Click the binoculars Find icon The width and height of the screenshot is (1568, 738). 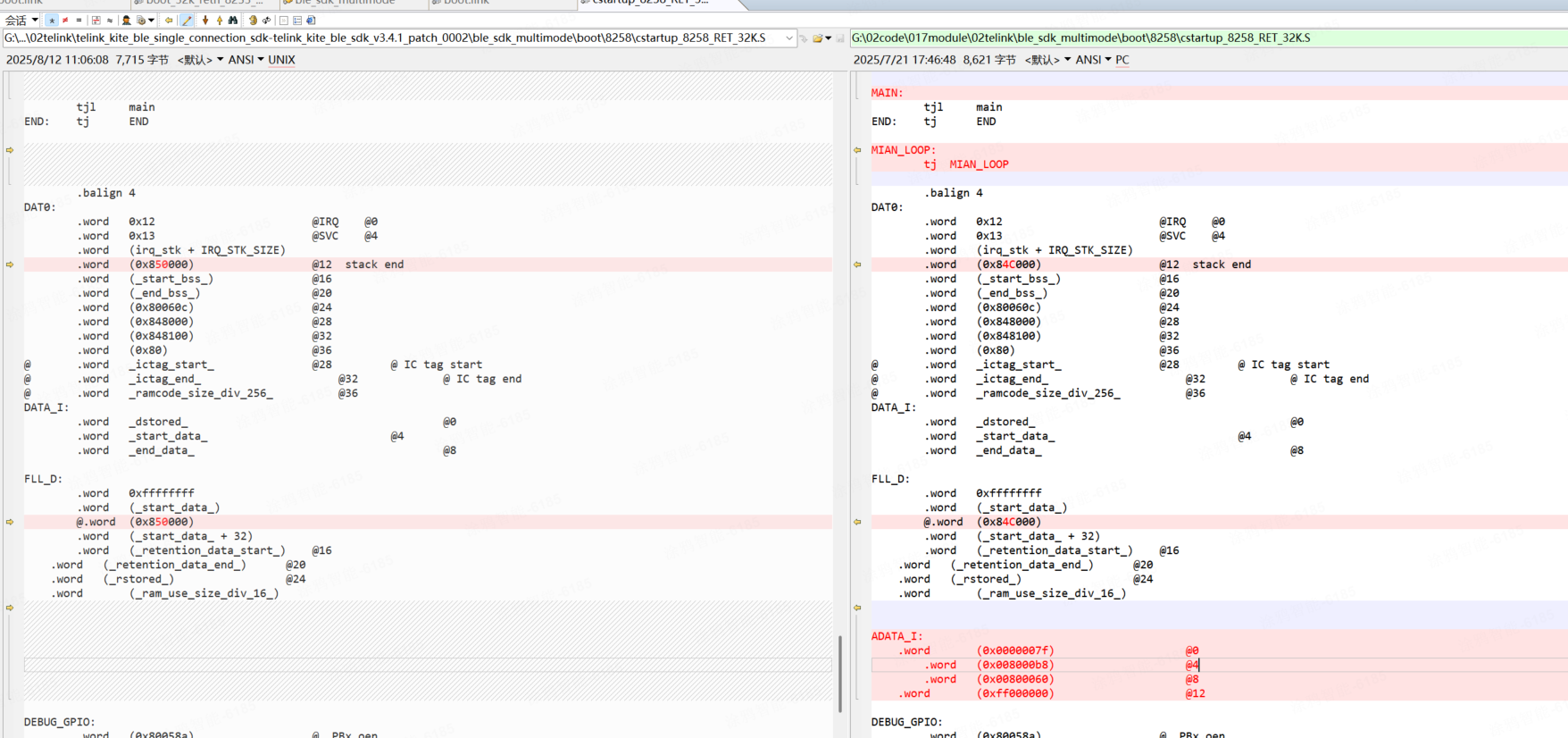(x=233, y=21)
